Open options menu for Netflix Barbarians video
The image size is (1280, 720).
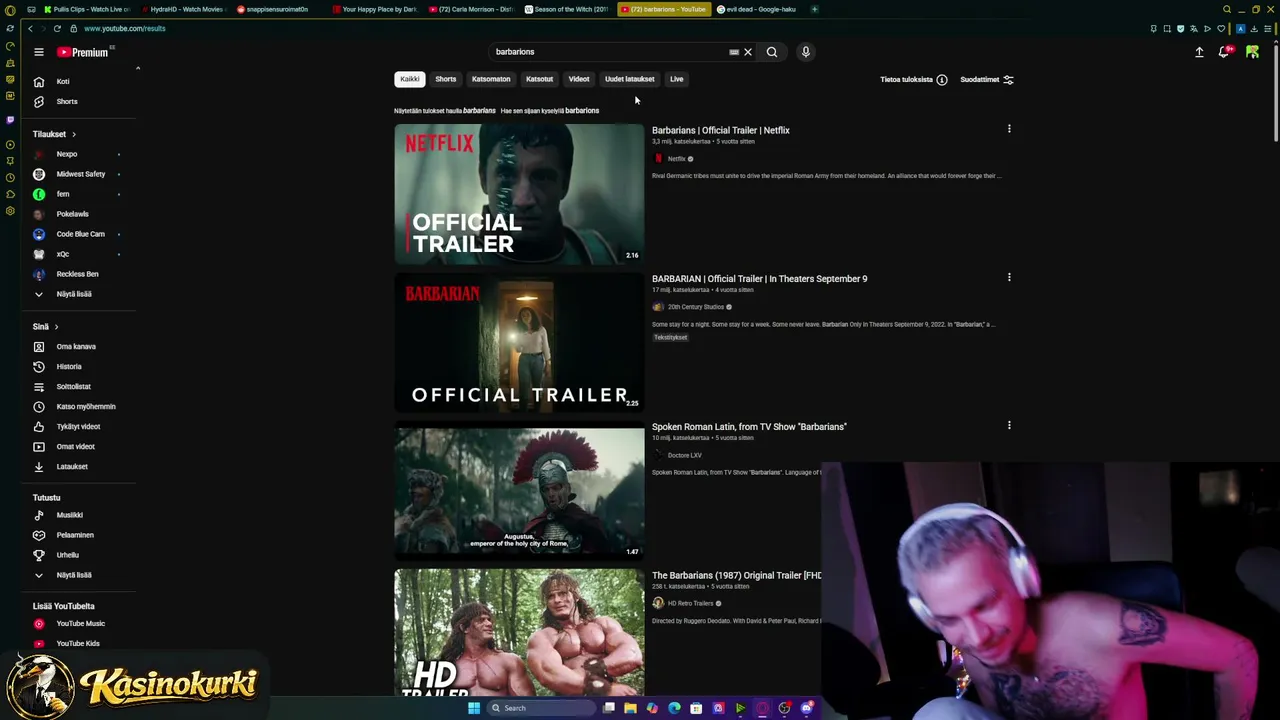pos(1009,129)
